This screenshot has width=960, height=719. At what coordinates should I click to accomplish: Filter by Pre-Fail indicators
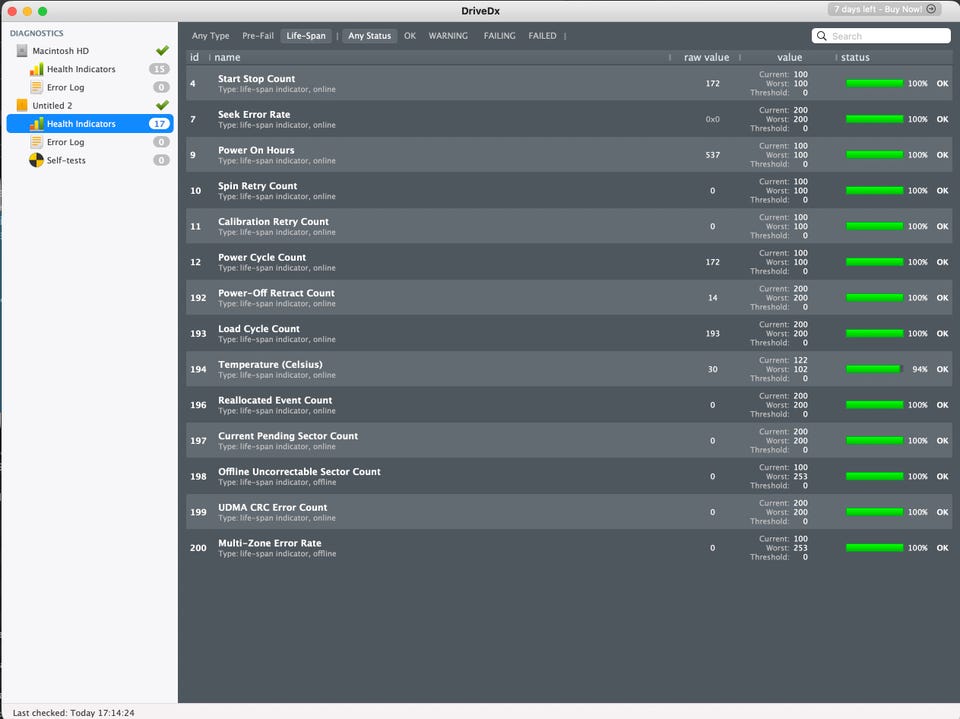tap(258, 36)
